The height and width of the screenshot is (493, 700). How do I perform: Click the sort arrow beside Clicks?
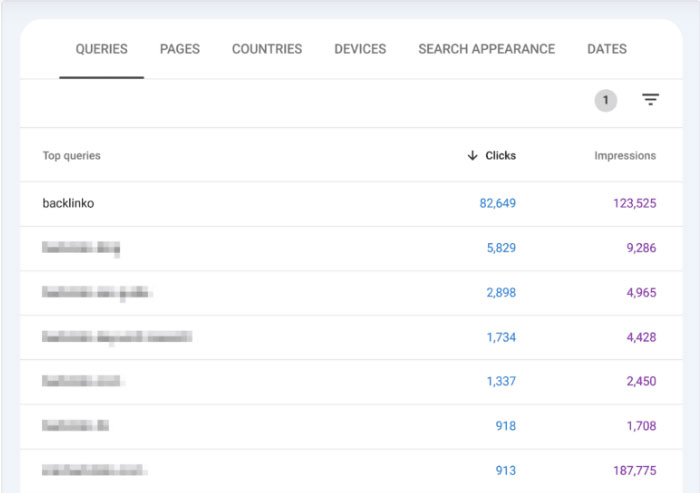472,155
